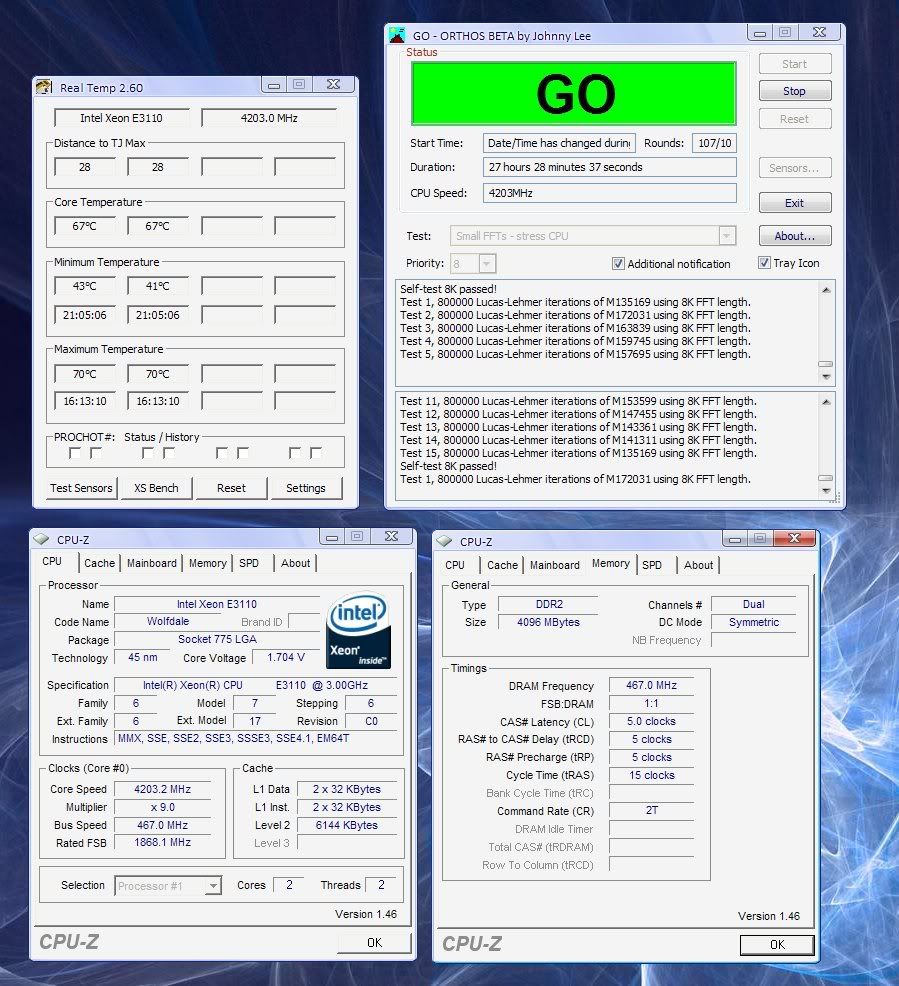
Task: Click the Exit button in ORTHOS
Action: pos(795,202)
